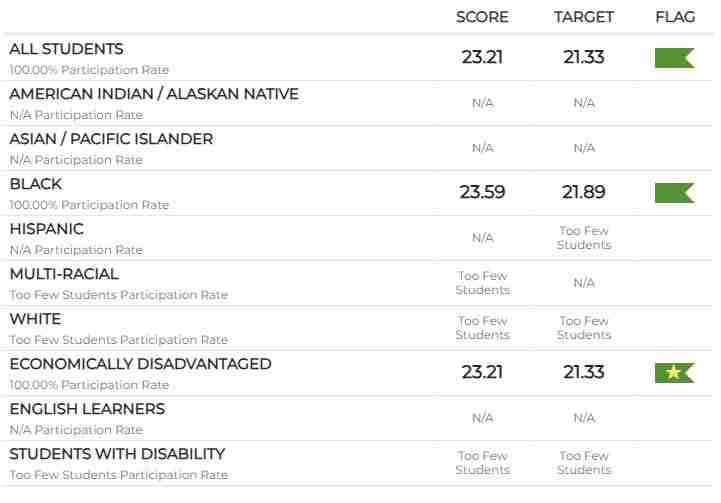Select the WHITE subgroup label

point(35,319)
